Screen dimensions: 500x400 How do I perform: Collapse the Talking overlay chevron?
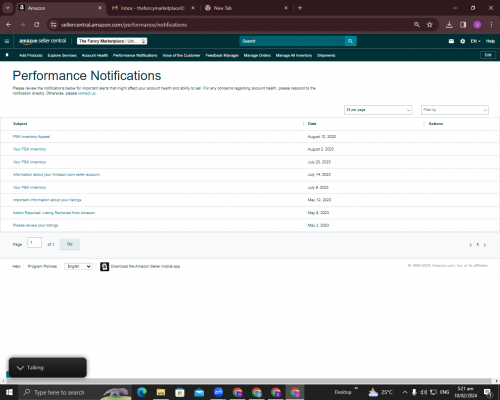[x=20, y=368]
